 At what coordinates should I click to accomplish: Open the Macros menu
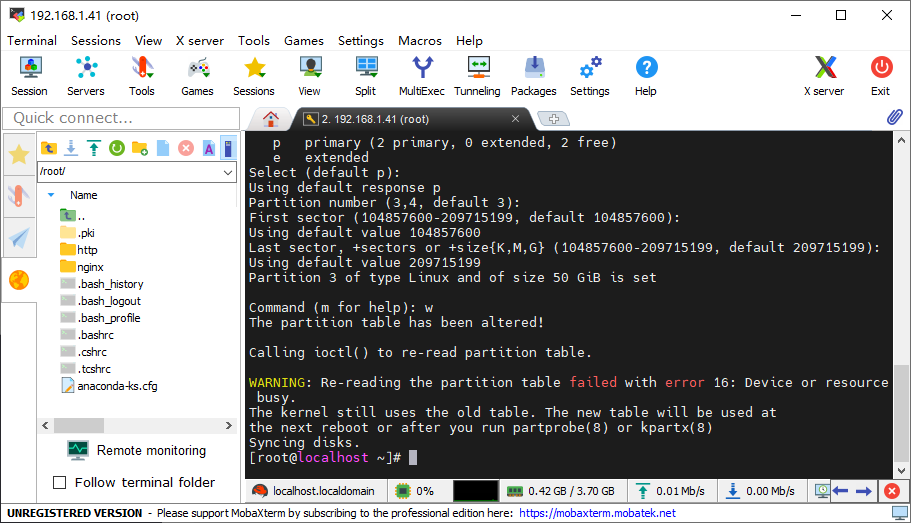point(420,41)
